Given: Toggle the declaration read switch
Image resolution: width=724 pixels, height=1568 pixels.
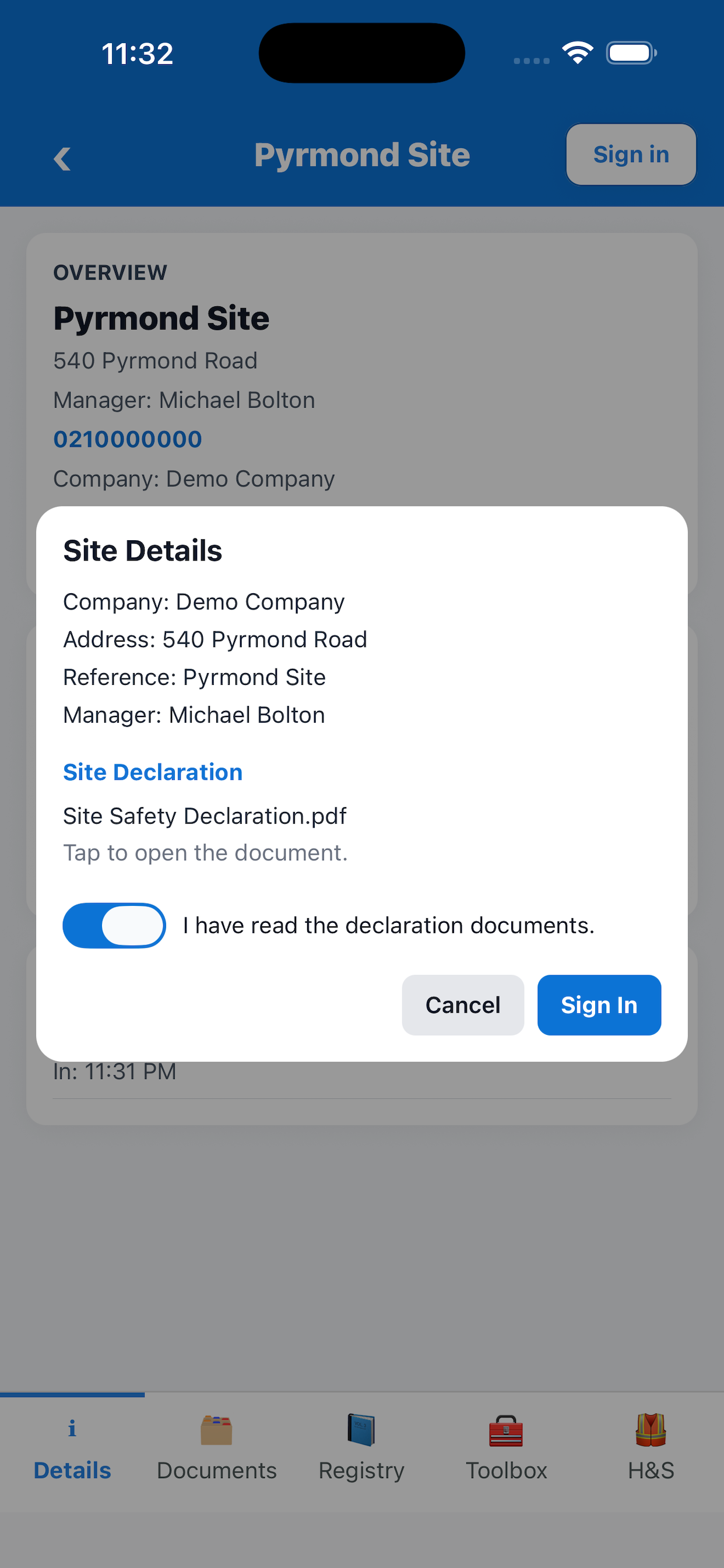Looking at the screenshot, I should coord(114,925).
